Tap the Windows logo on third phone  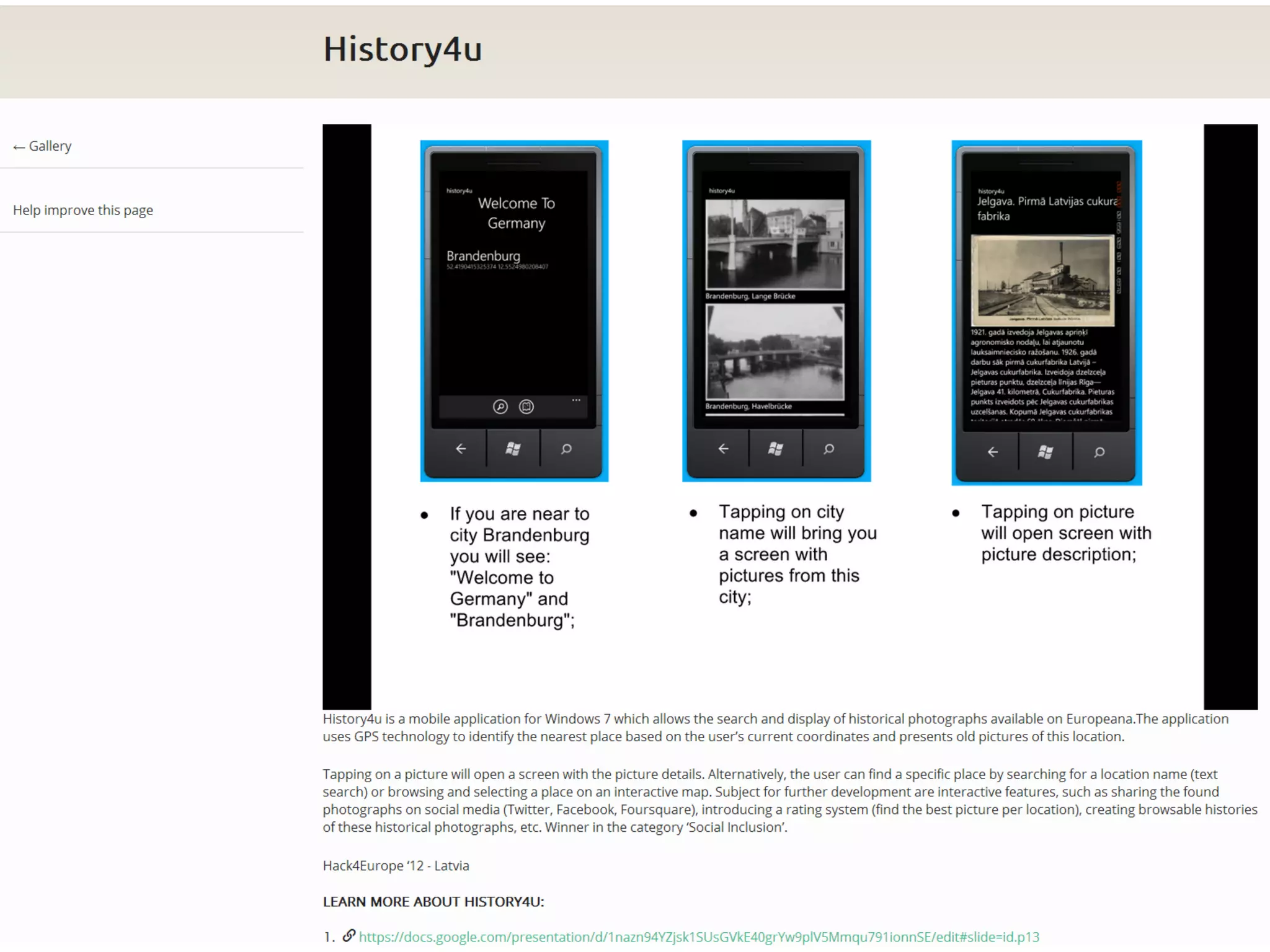(1046, 452)
